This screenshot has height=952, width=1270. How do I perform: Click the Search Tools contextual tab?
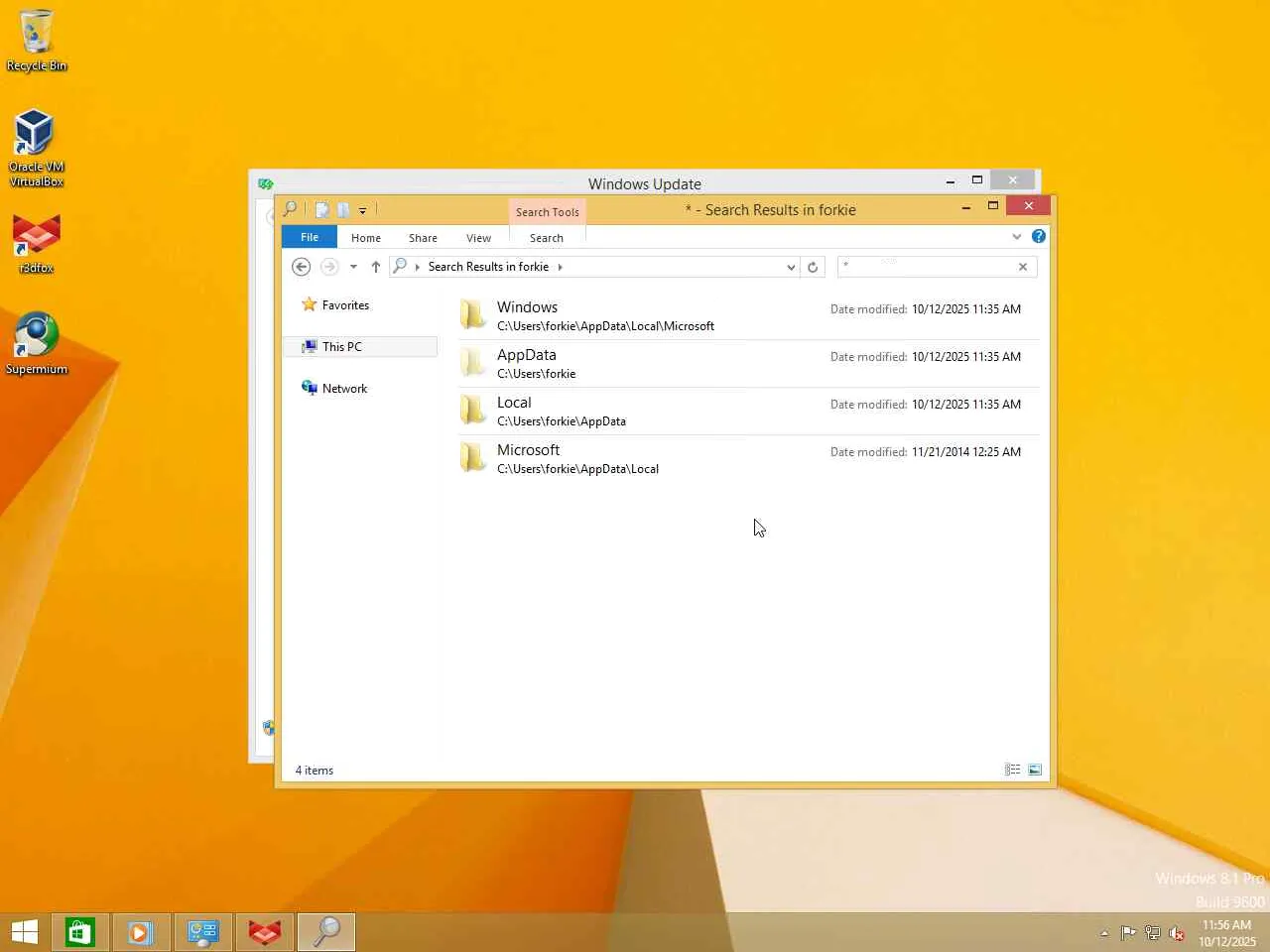tap(547, 212)
